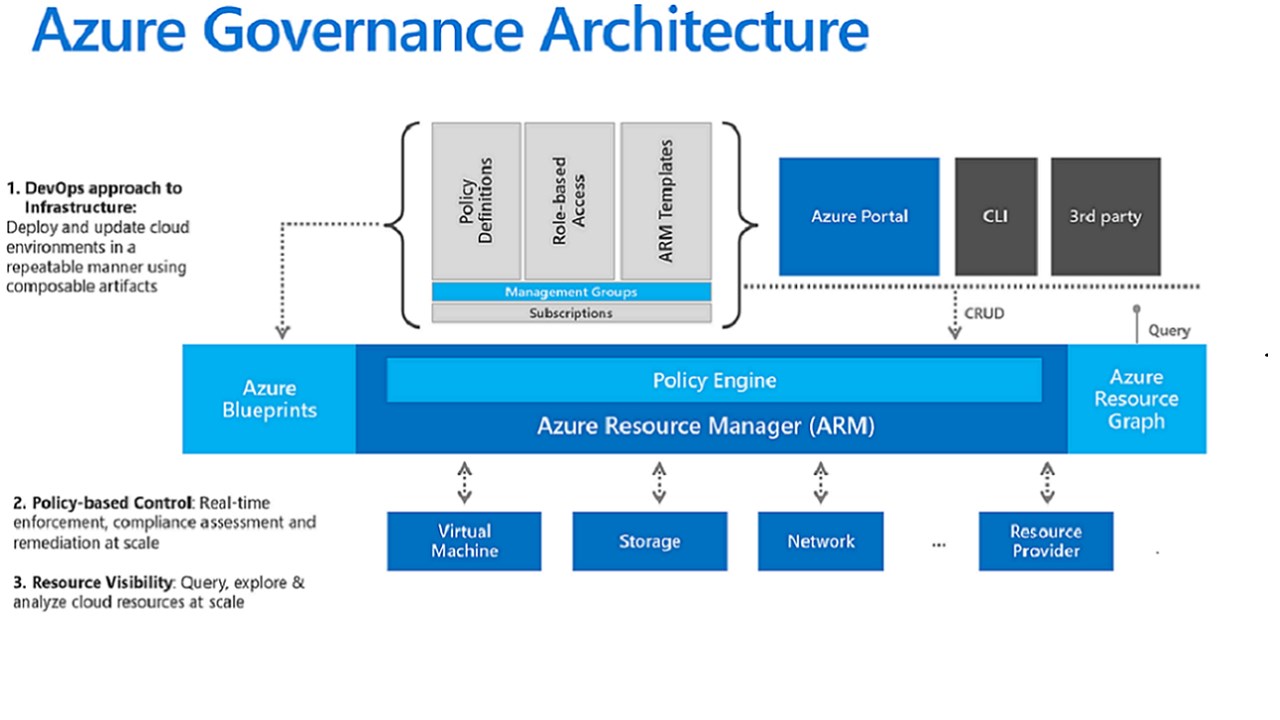Click the CLI box
The image size is (1280, 720).
(x=996, y=216)
